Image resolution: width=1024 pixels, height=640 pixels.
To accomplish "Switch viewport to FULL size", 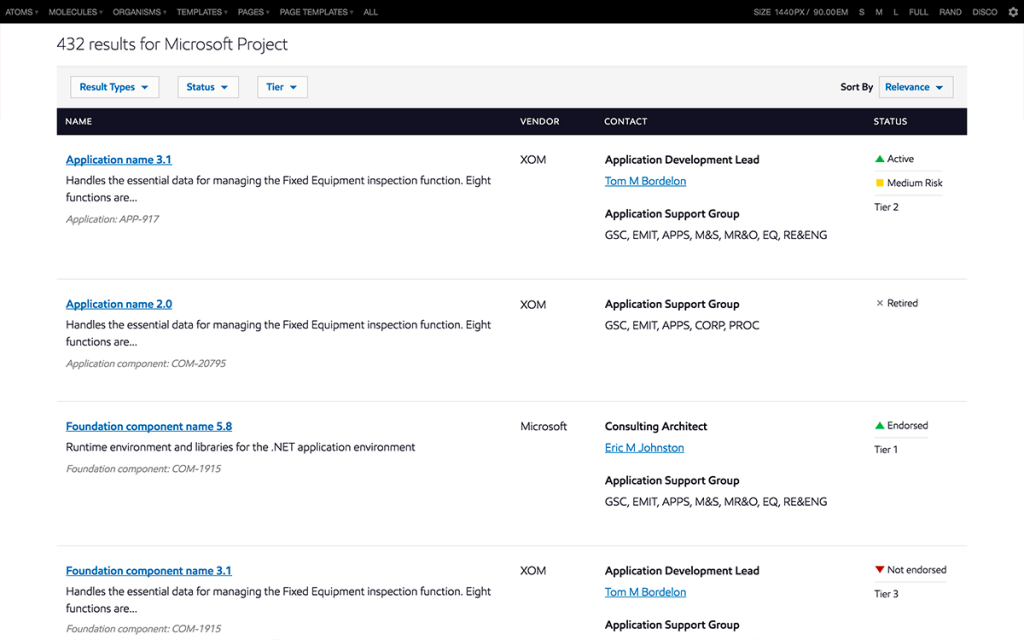I will pos(918,12).
